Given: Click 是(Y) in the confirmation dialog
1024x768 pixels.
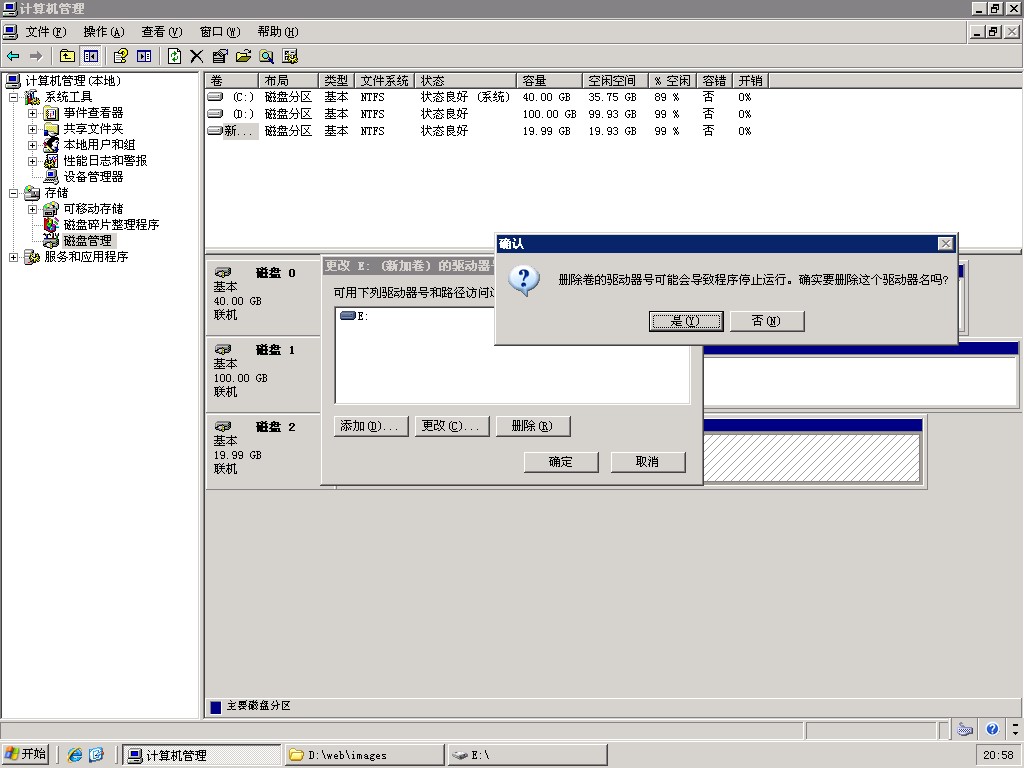Looking at the screenshot, I should tap(685, 321).
